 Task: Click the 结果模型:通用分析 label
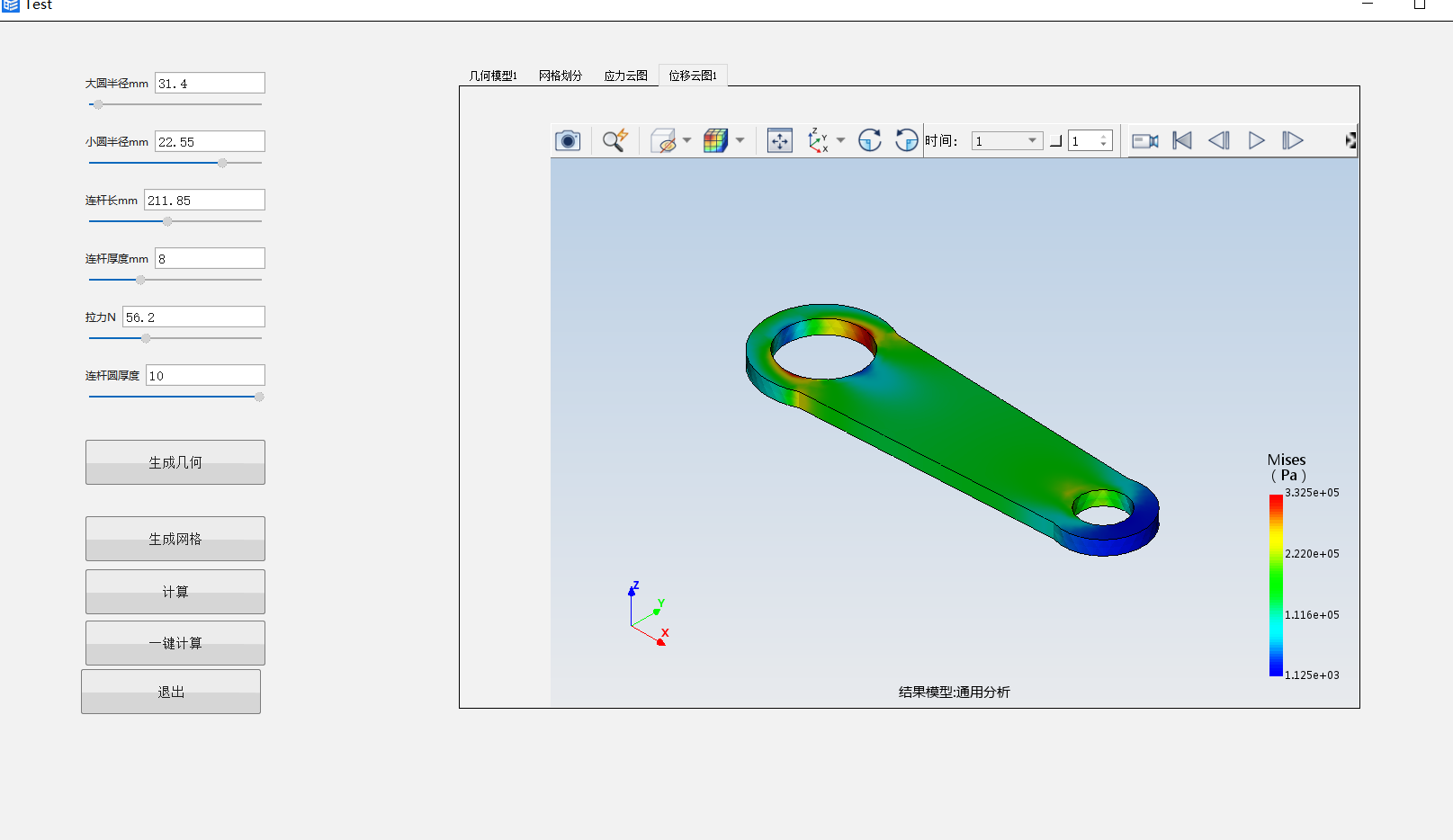coord(954,692)
